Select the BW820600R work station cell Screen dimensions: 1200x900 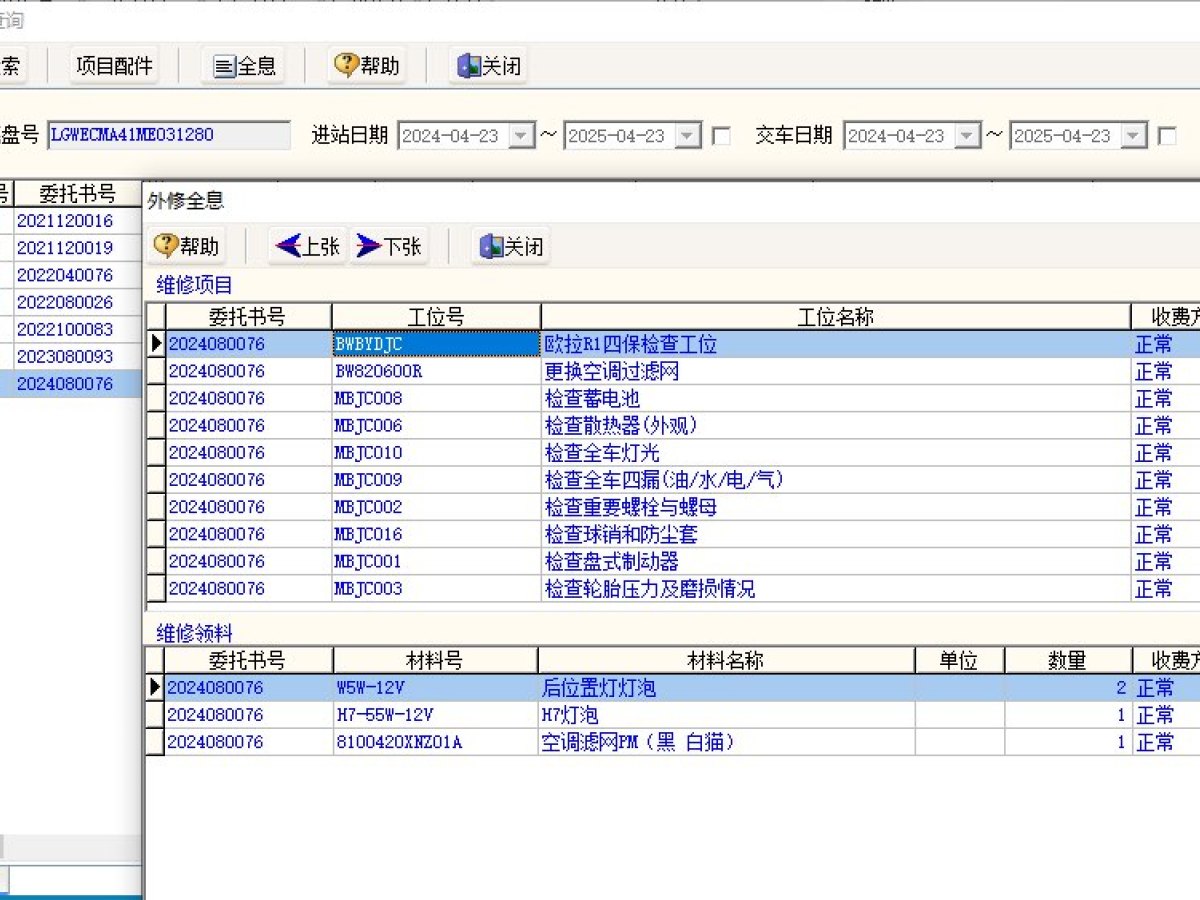coord(436,371)
